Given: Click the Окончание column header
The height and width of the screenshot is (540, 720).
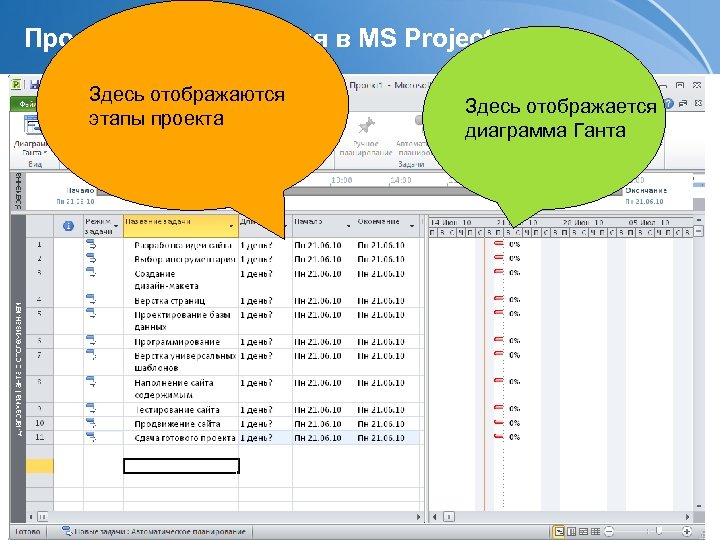Looking at the screenshot, I should click(388, 226).
